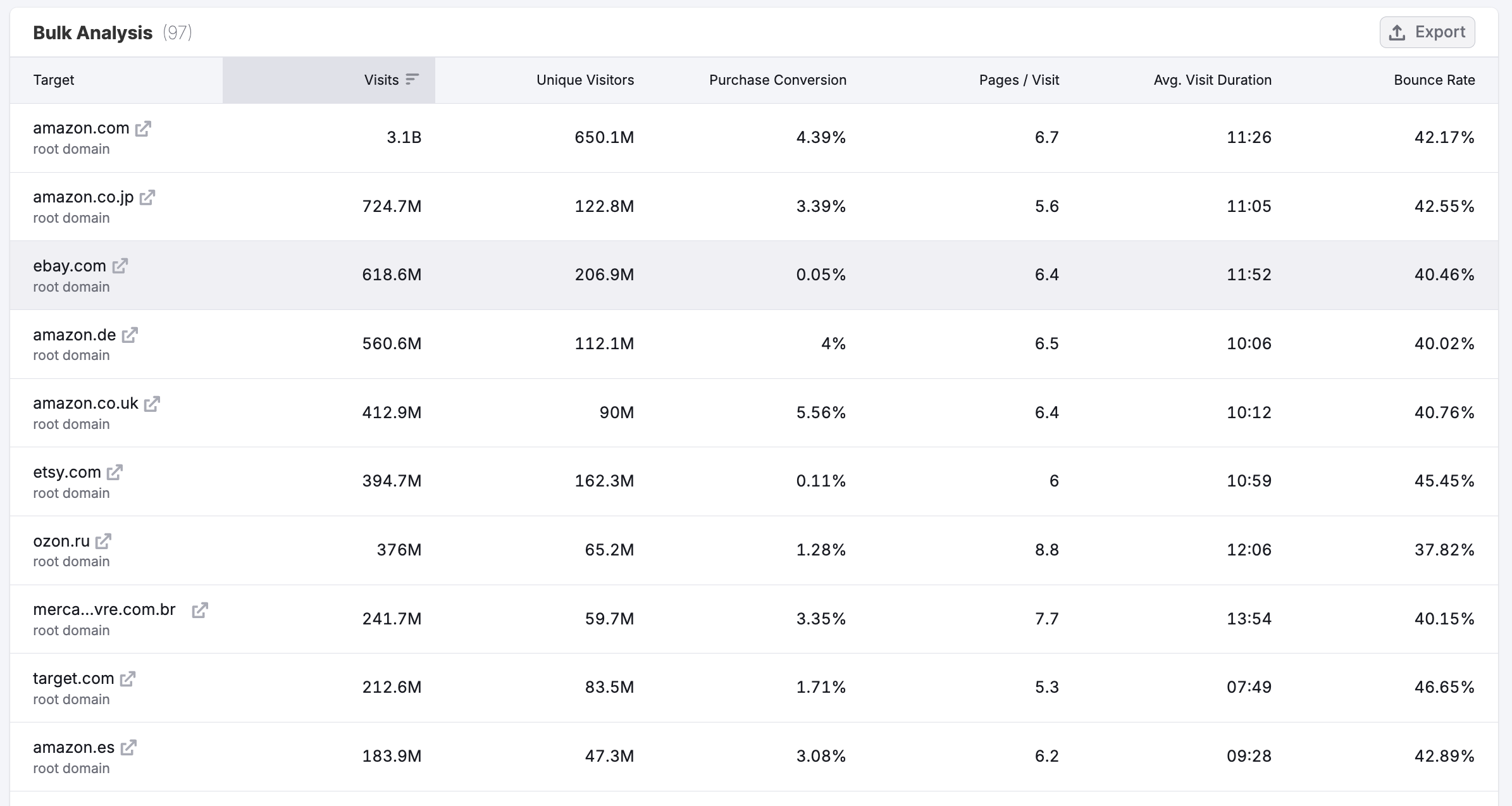Click the amazon.com domain name

pyautogui.click(x=81, y=128)
